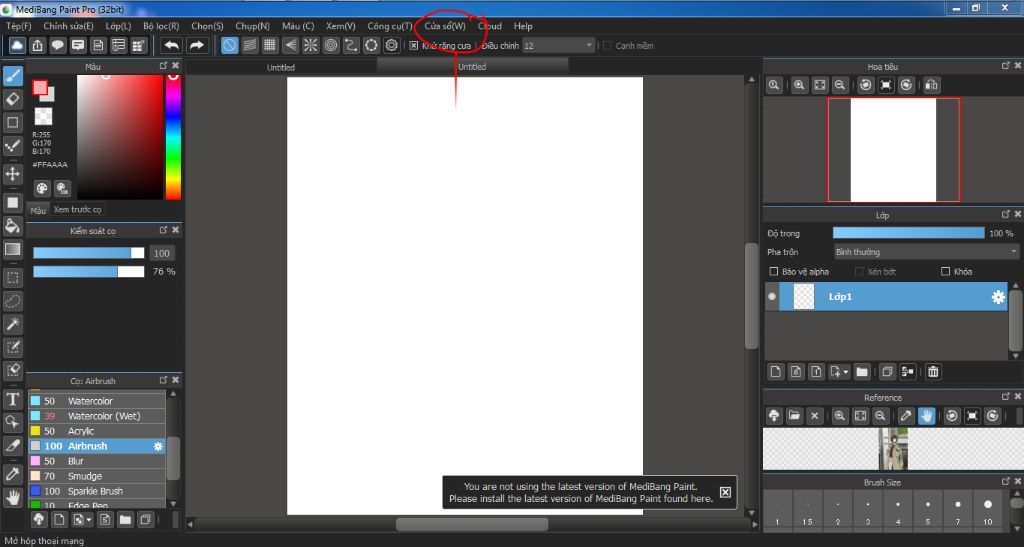Enable crisscross grid snap guide
The width and height of the screenshot is (1024, 547).
tap(270, 45)
